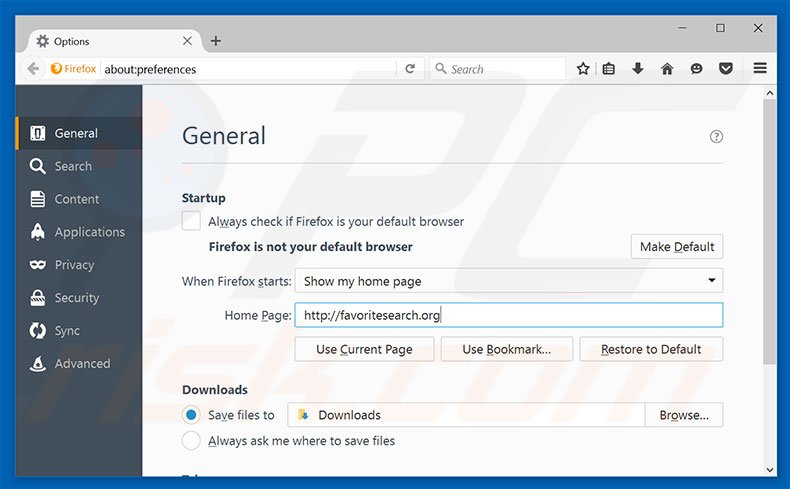Click the back arrow navigation button
Image resolution: width=790 pixels, height=489 pixels.
click(33, 68)
